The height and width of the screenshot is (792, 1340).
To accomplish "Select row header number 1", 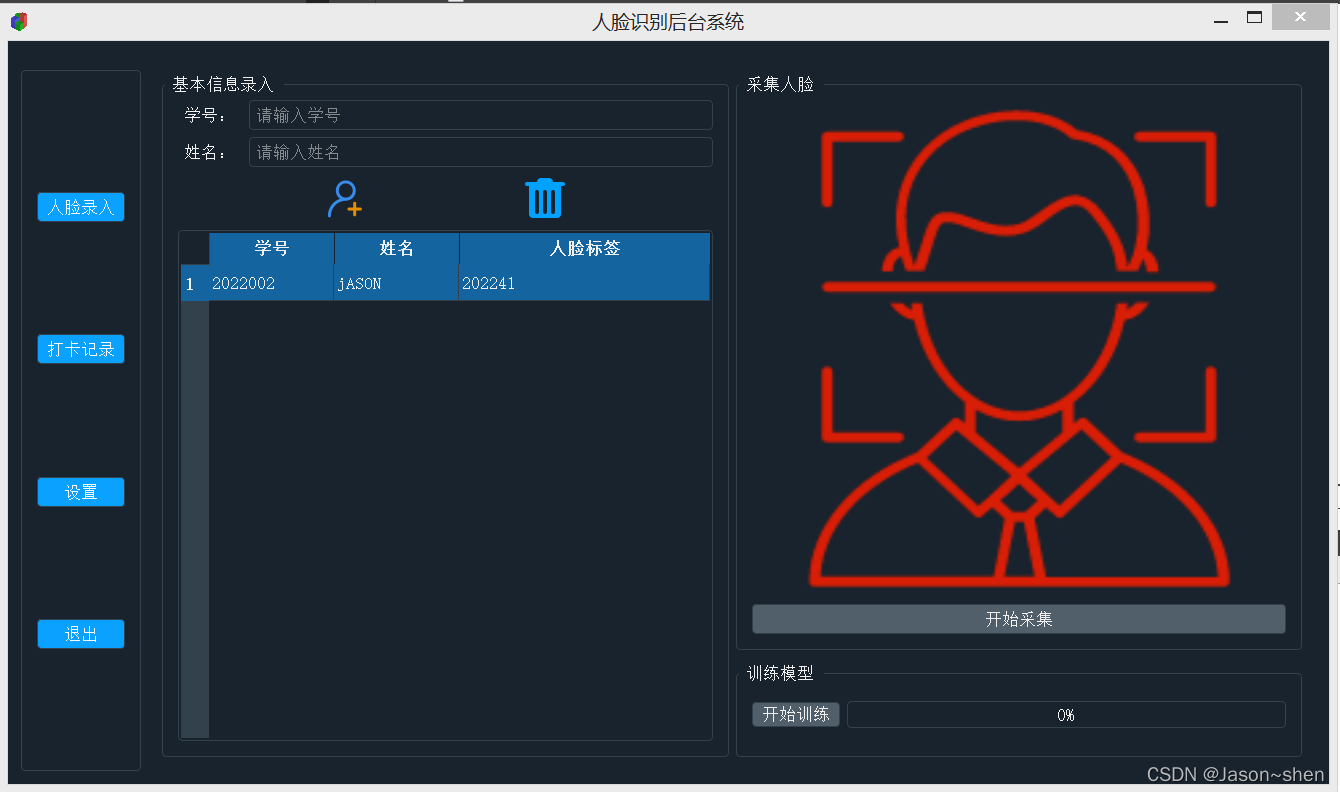I will click(194, 284).
